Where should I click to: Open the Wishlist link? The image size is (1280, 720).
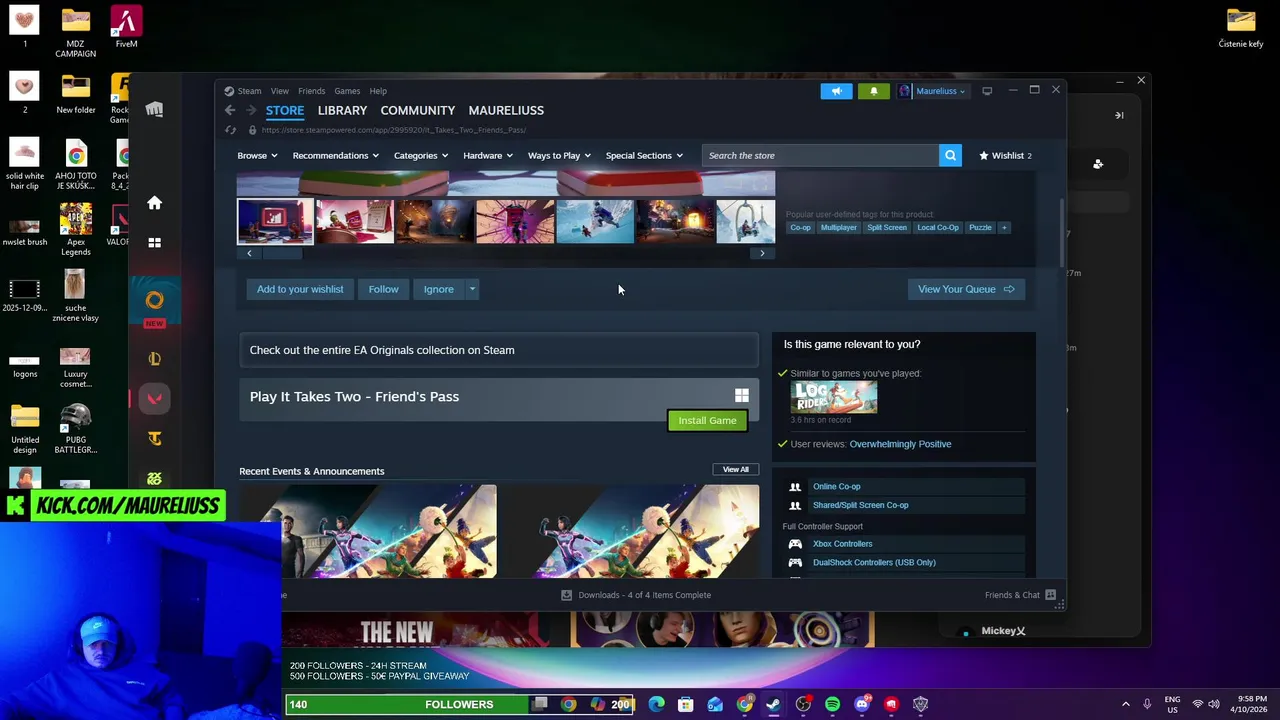(x=1005, y=155)
